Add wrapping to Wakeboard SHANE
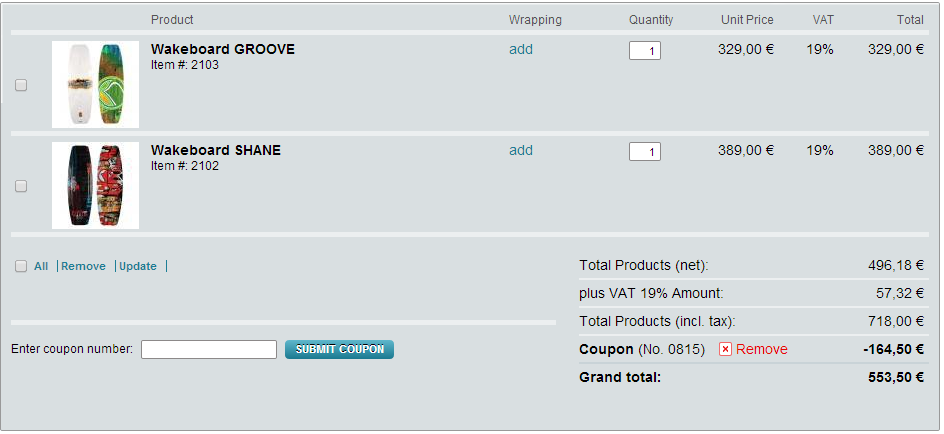 click(521, 150)
